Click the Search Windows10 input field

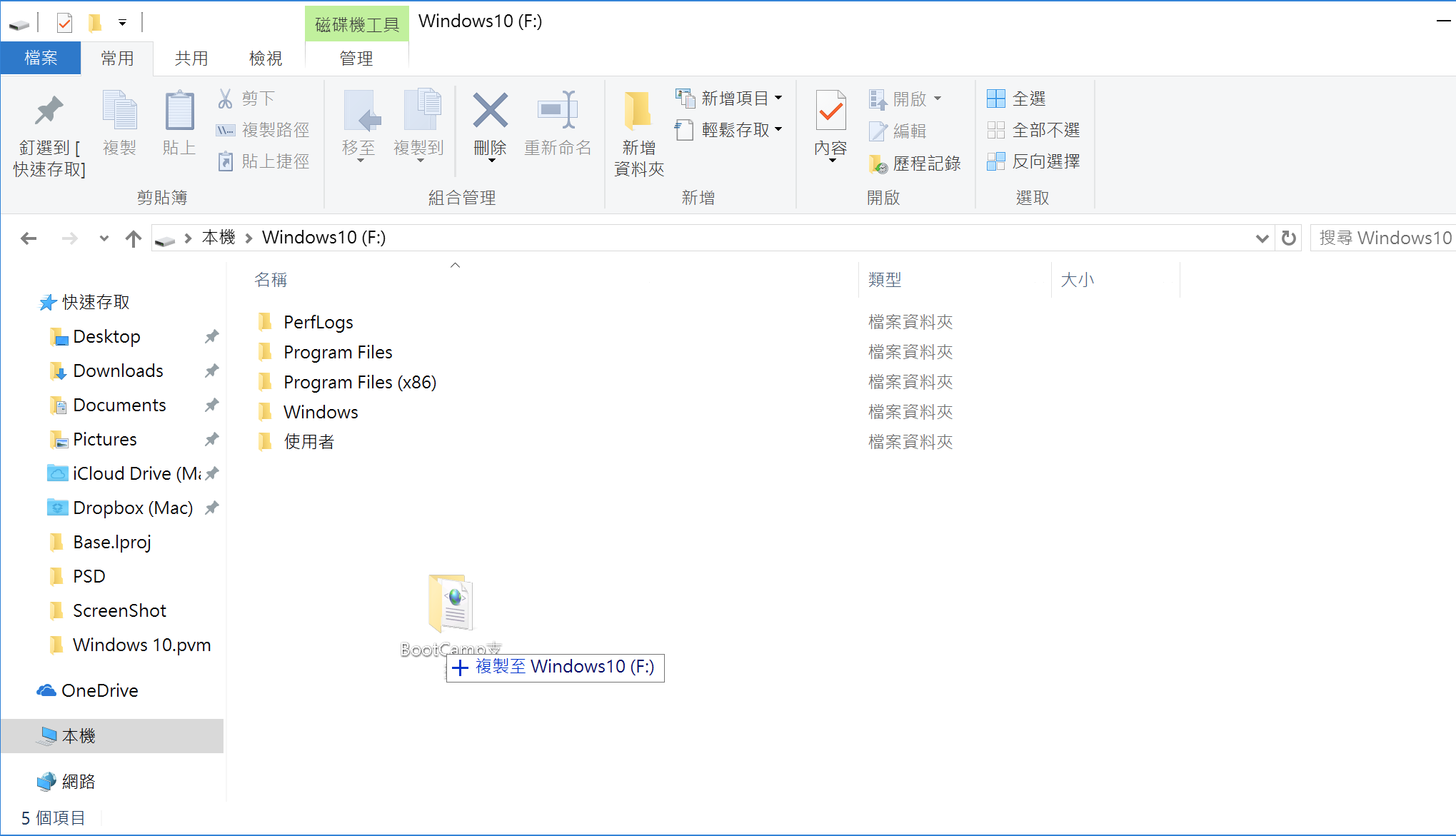(1383, 238)
